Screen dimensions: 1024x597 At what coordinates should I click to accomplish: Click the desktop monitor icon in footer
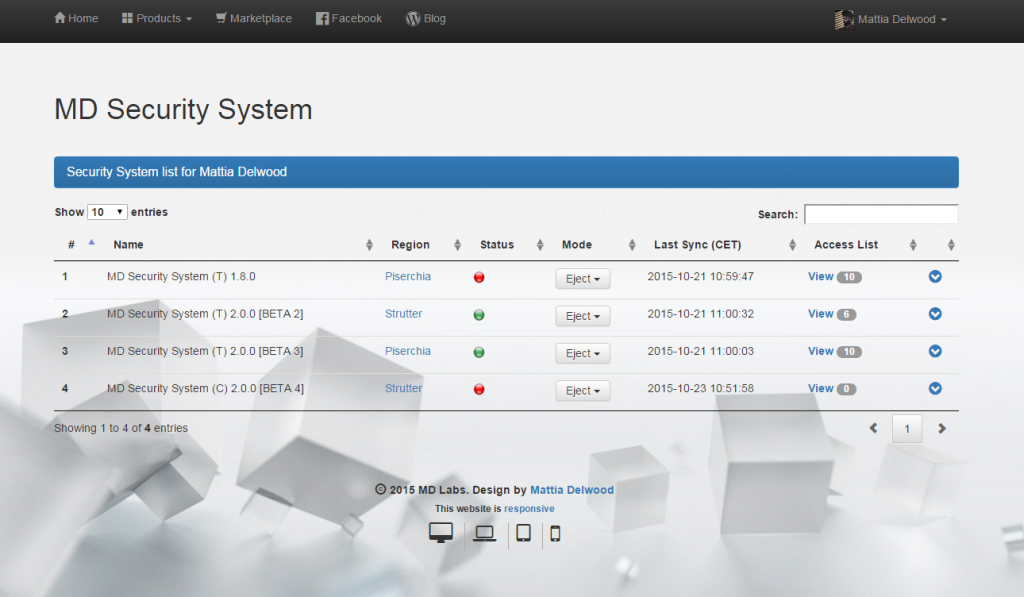441,533
